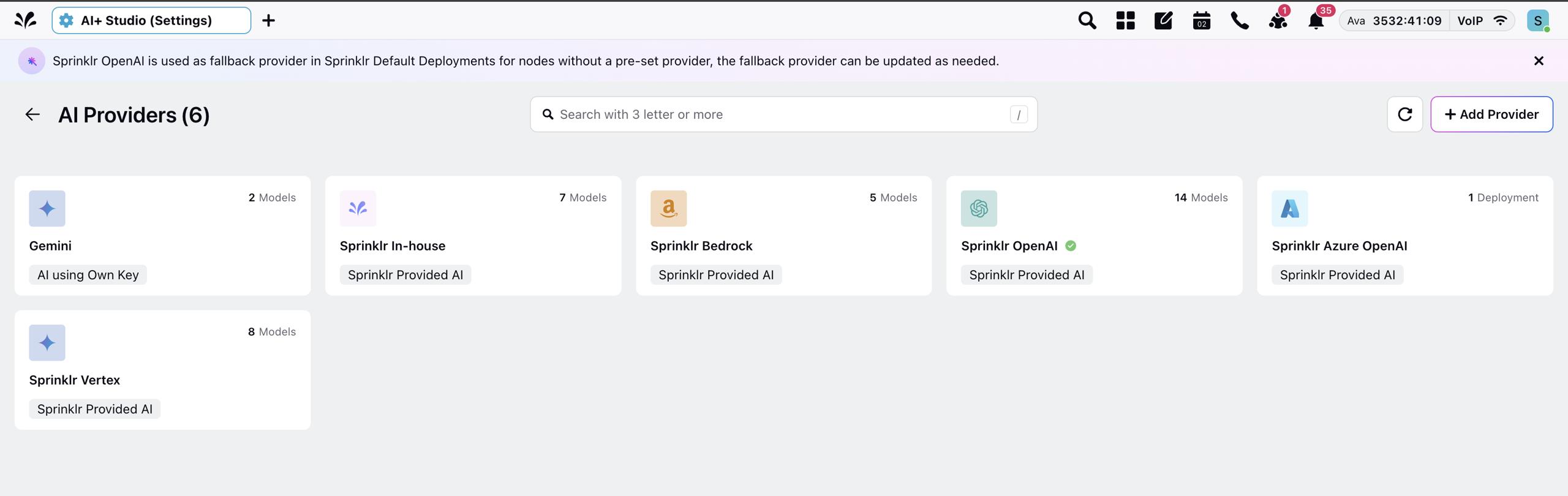Click the Ava availability timer status
This screenshot has width=1568, height=496.
click(1394, 20)
